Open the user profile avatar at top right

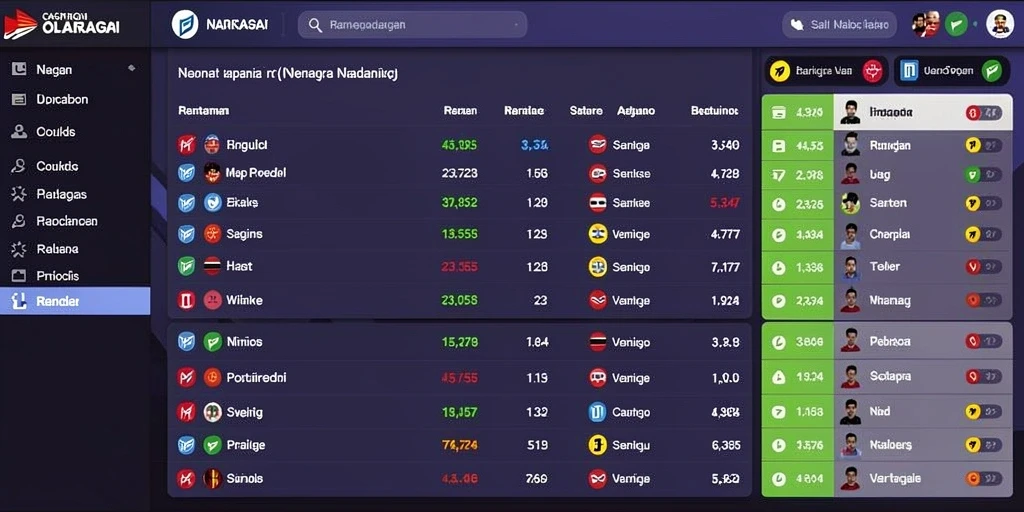point(999,24)
